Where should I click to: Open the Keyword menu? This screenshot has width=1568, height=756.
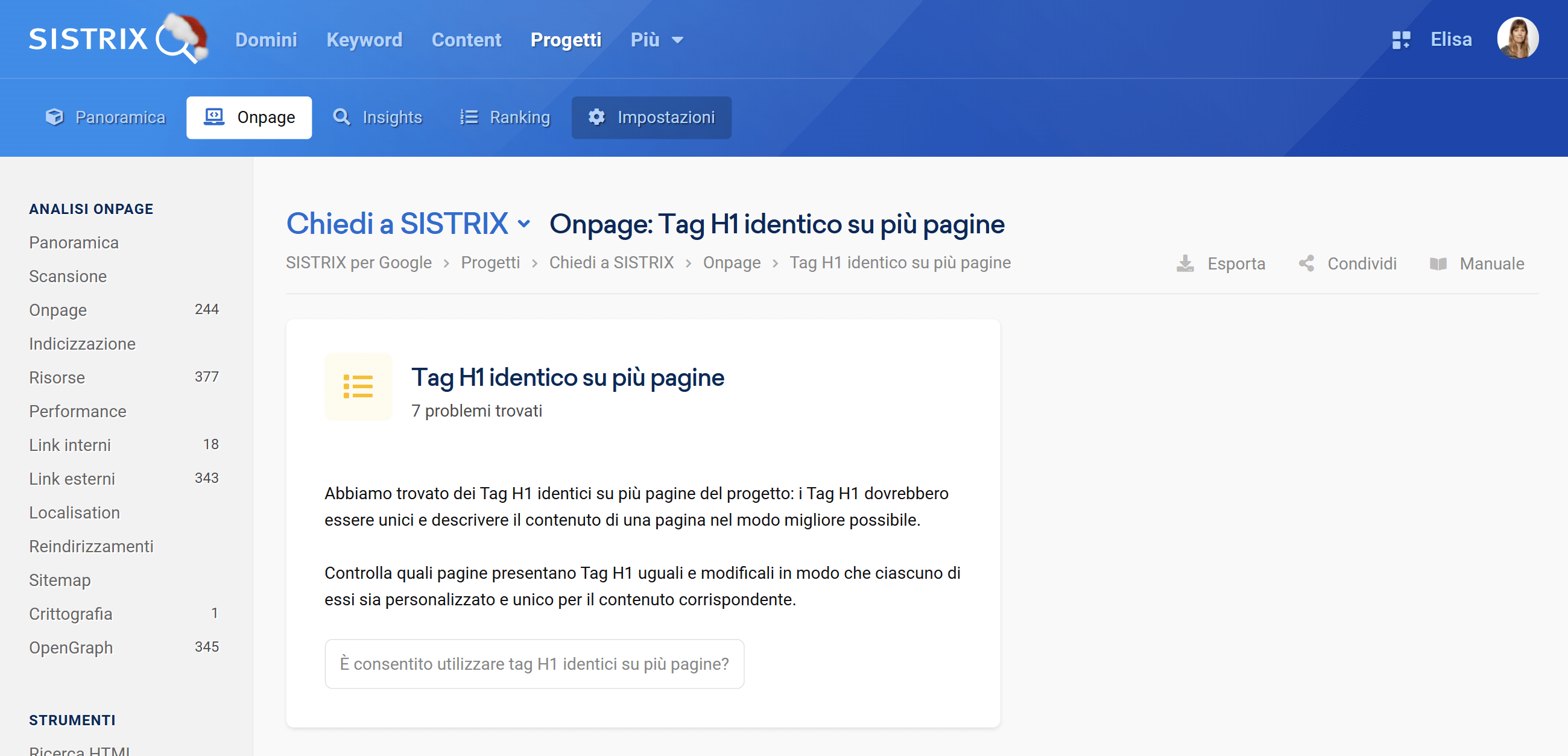pos(364,39)
